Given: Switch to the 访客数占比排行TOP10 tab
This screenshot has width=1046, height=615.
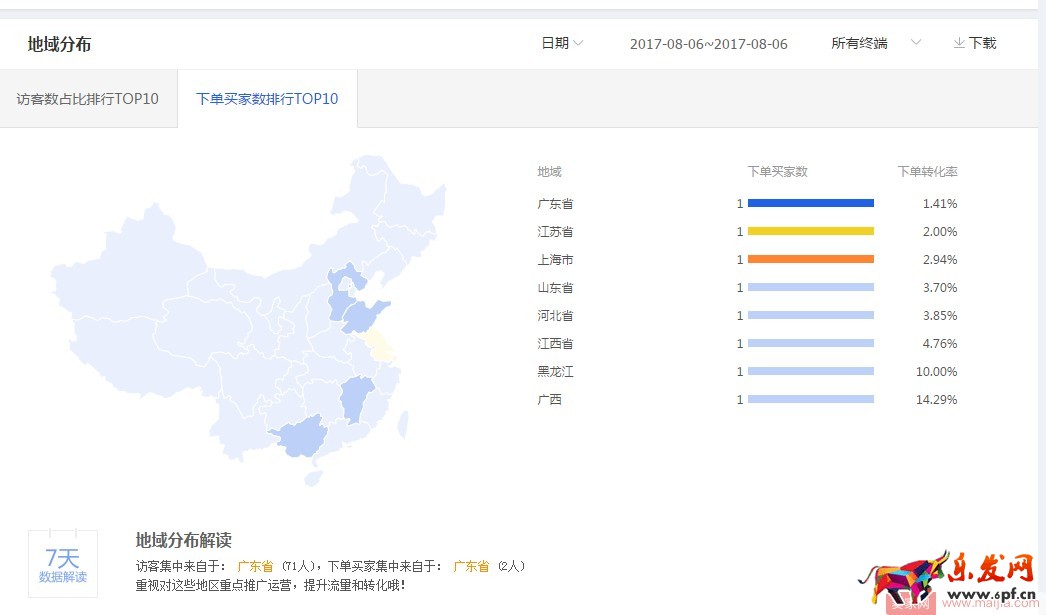Looking at the screenshot, I should pyautogui.click(x=87, y=99).
